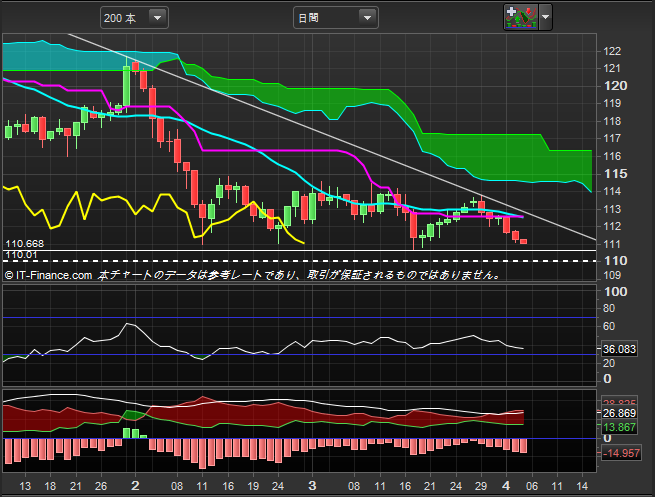The image size is (655, 497).
Task: Select the 110.01 price label
Action: tap(21, 255)
